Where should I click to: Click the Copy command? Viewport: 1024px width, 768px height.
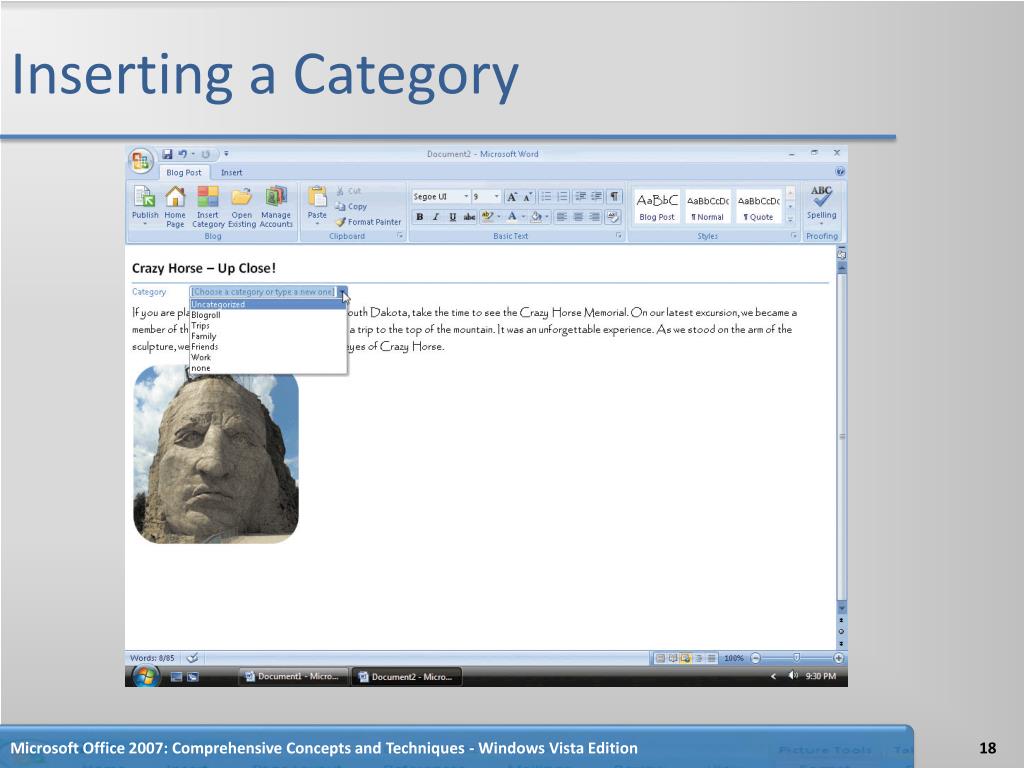tap(351, 206)
